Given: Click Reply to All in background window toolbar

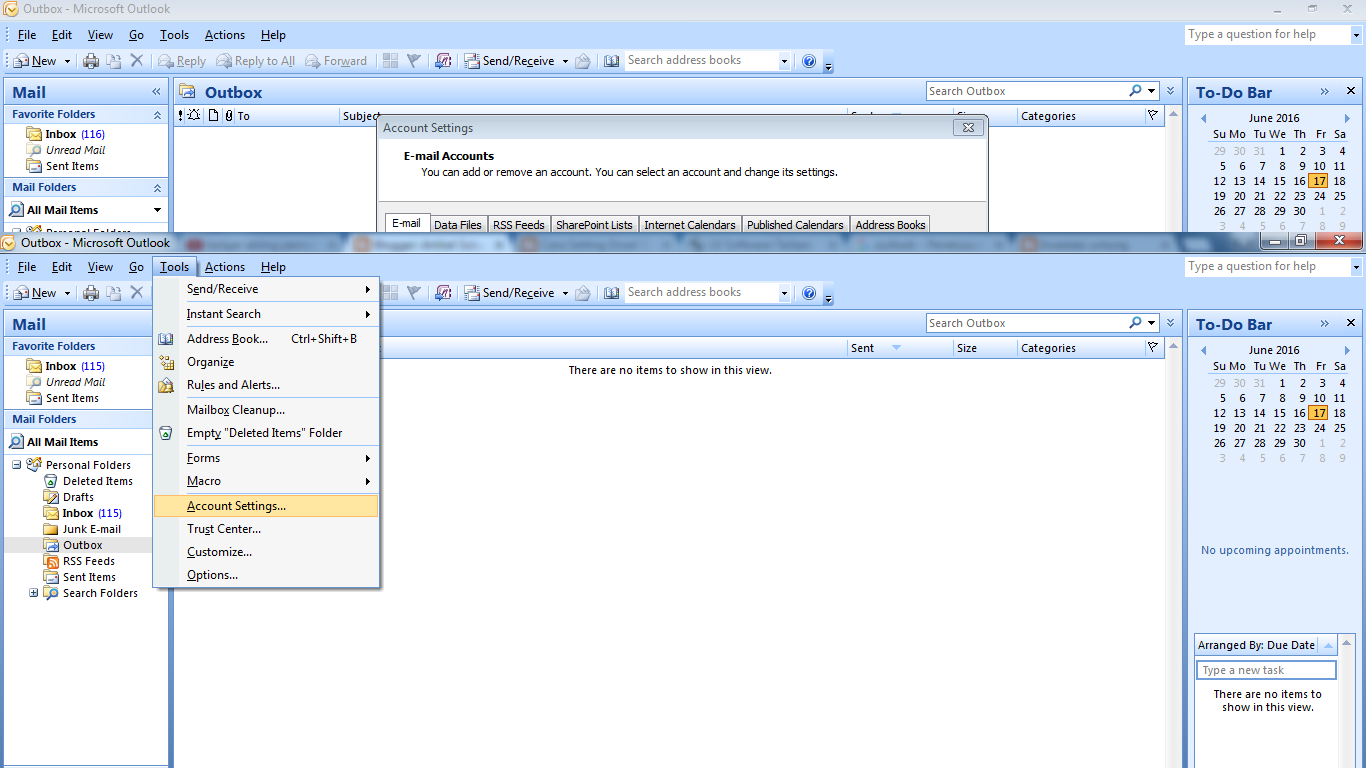Looking at the screenshot, I should (256, 61).
